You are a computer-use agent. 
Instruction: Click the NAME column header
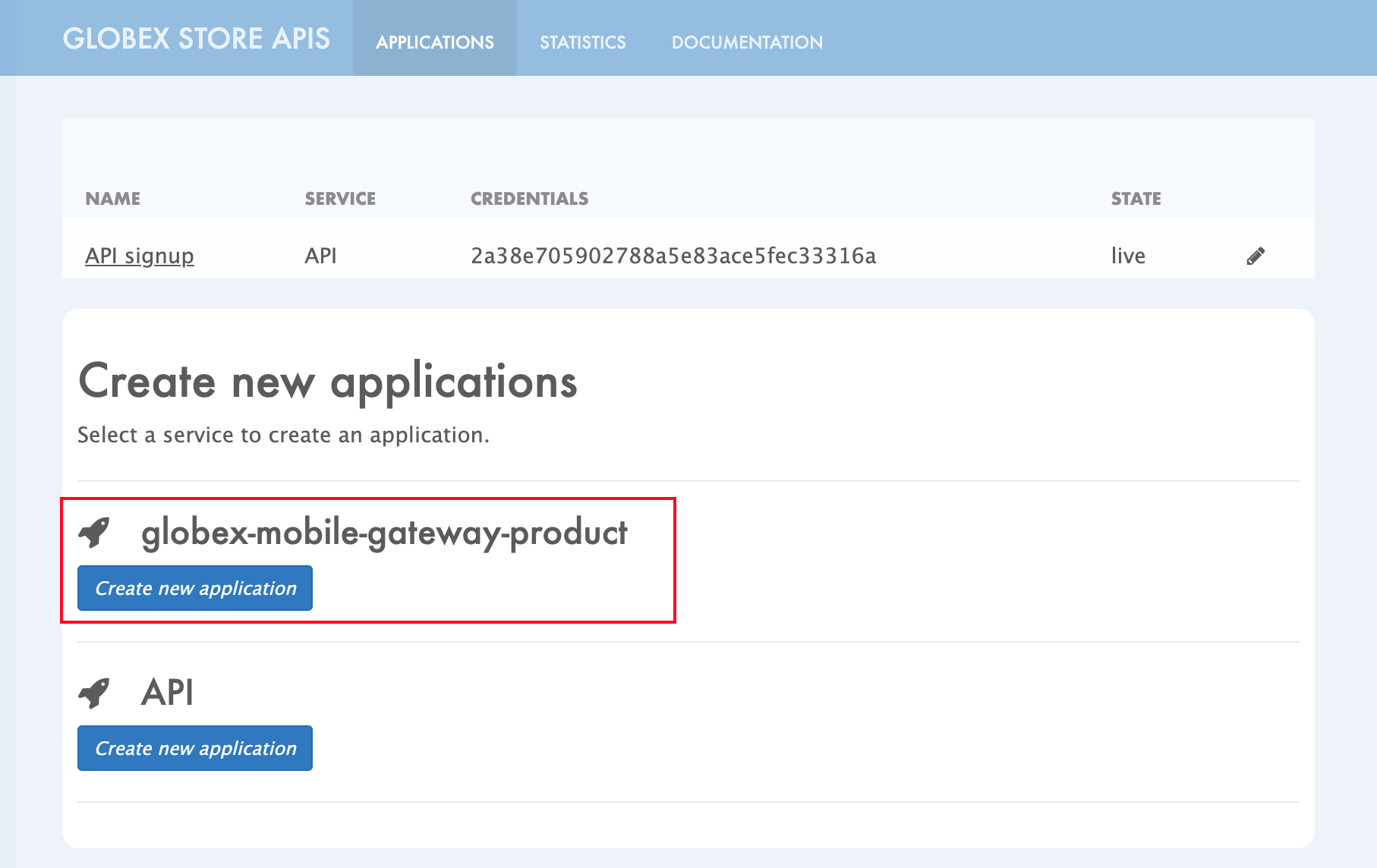tap(113, 199)
